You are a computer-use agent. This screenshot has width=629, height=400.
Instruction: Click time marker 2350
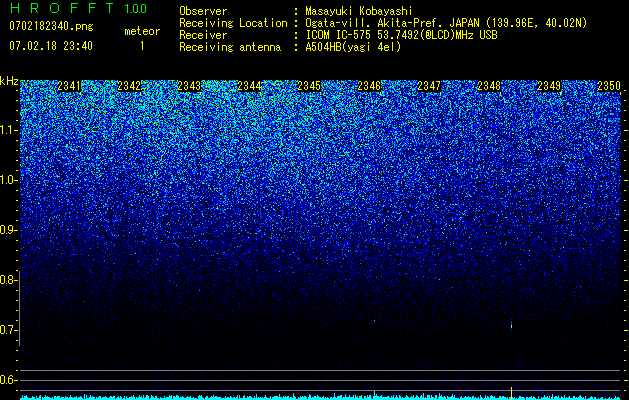click(609, 86)
